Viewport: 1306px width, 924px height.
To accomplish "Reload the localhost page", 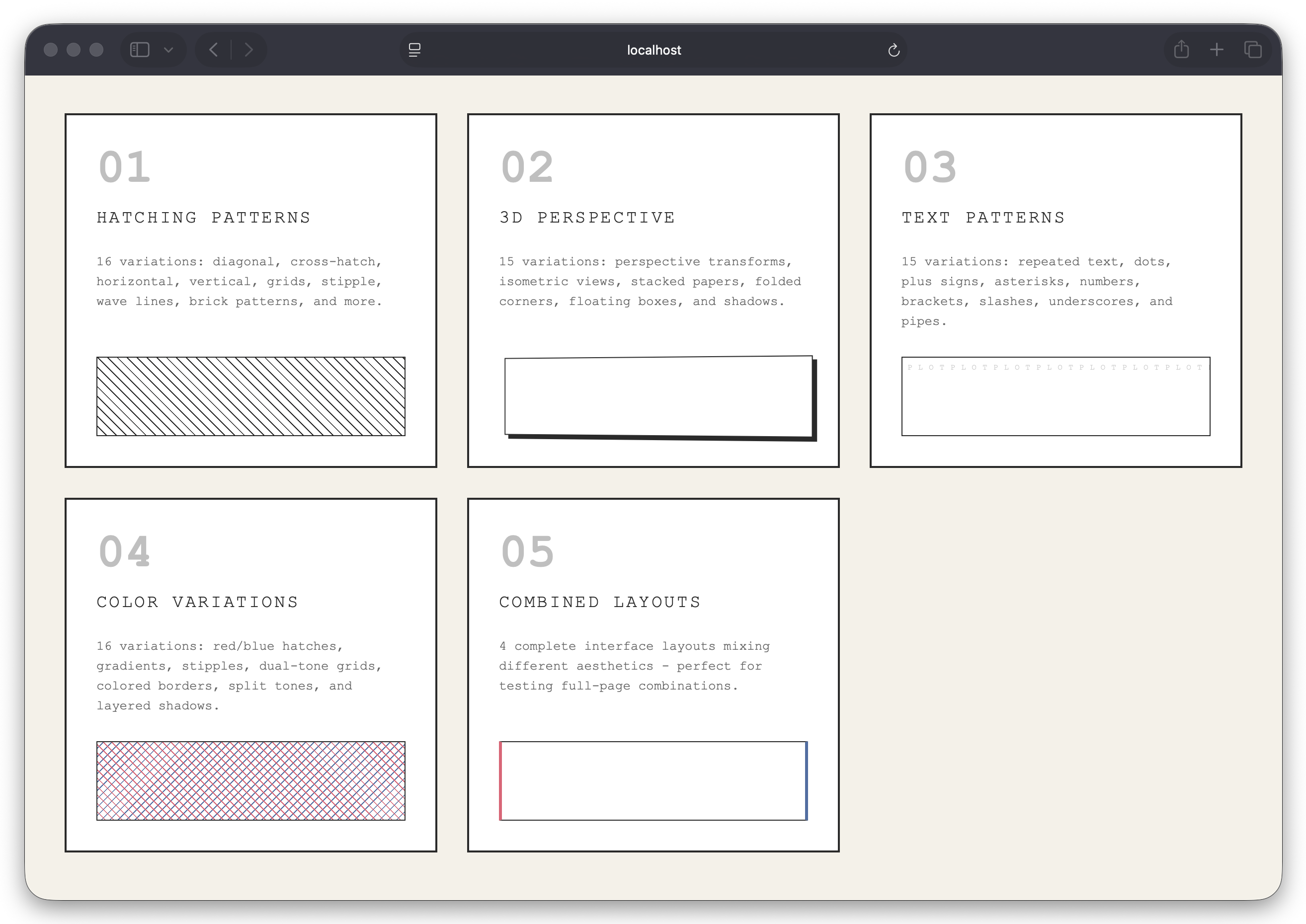I will click(x=894, y=50).
